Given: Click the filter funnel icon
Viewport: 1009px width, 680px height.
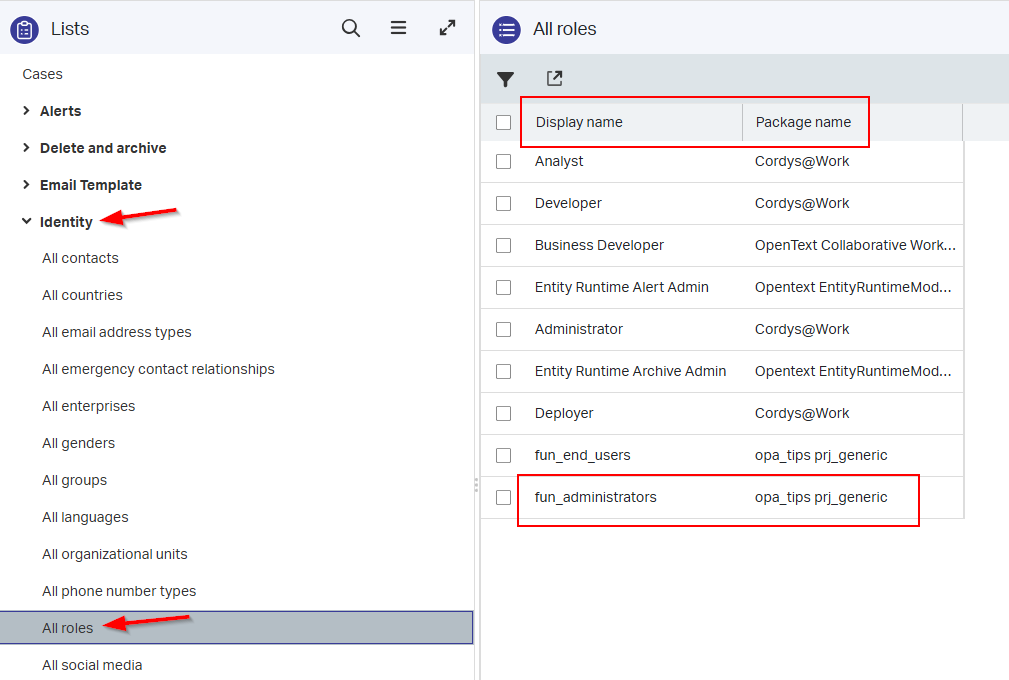Looking at the screenshot, I should tap(506, 79).
